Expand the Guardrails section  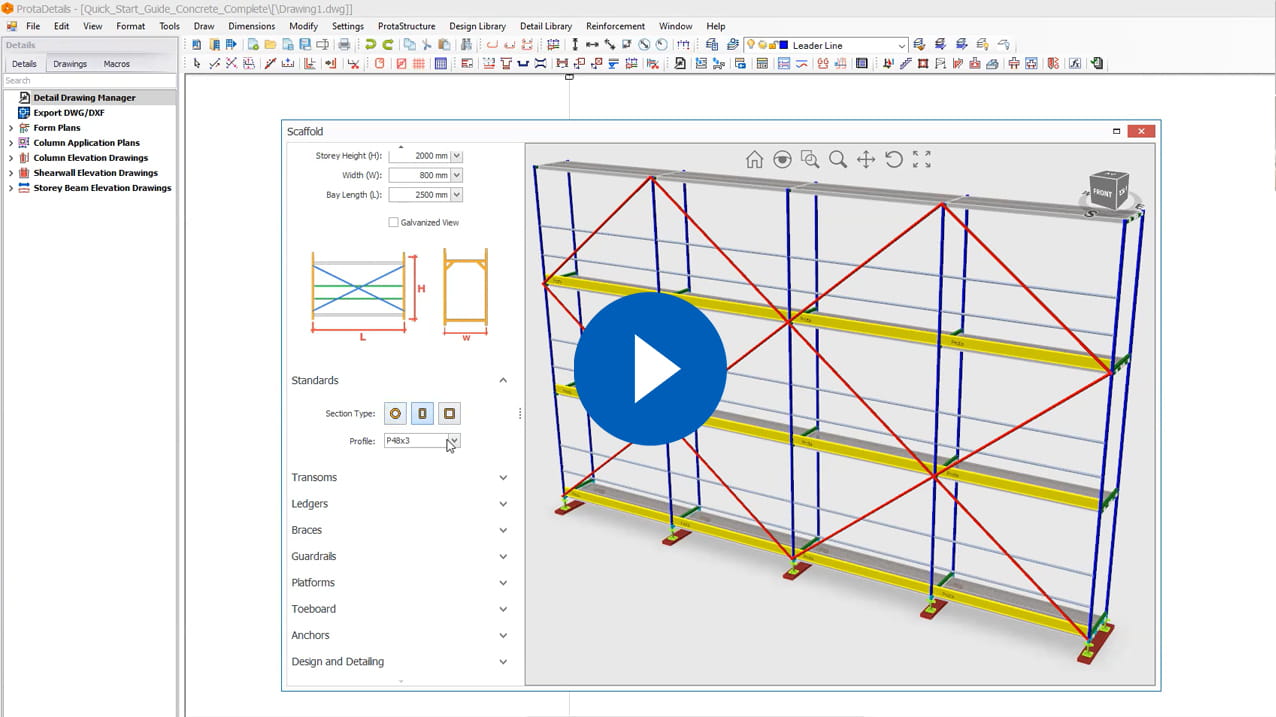click(503, 556)
